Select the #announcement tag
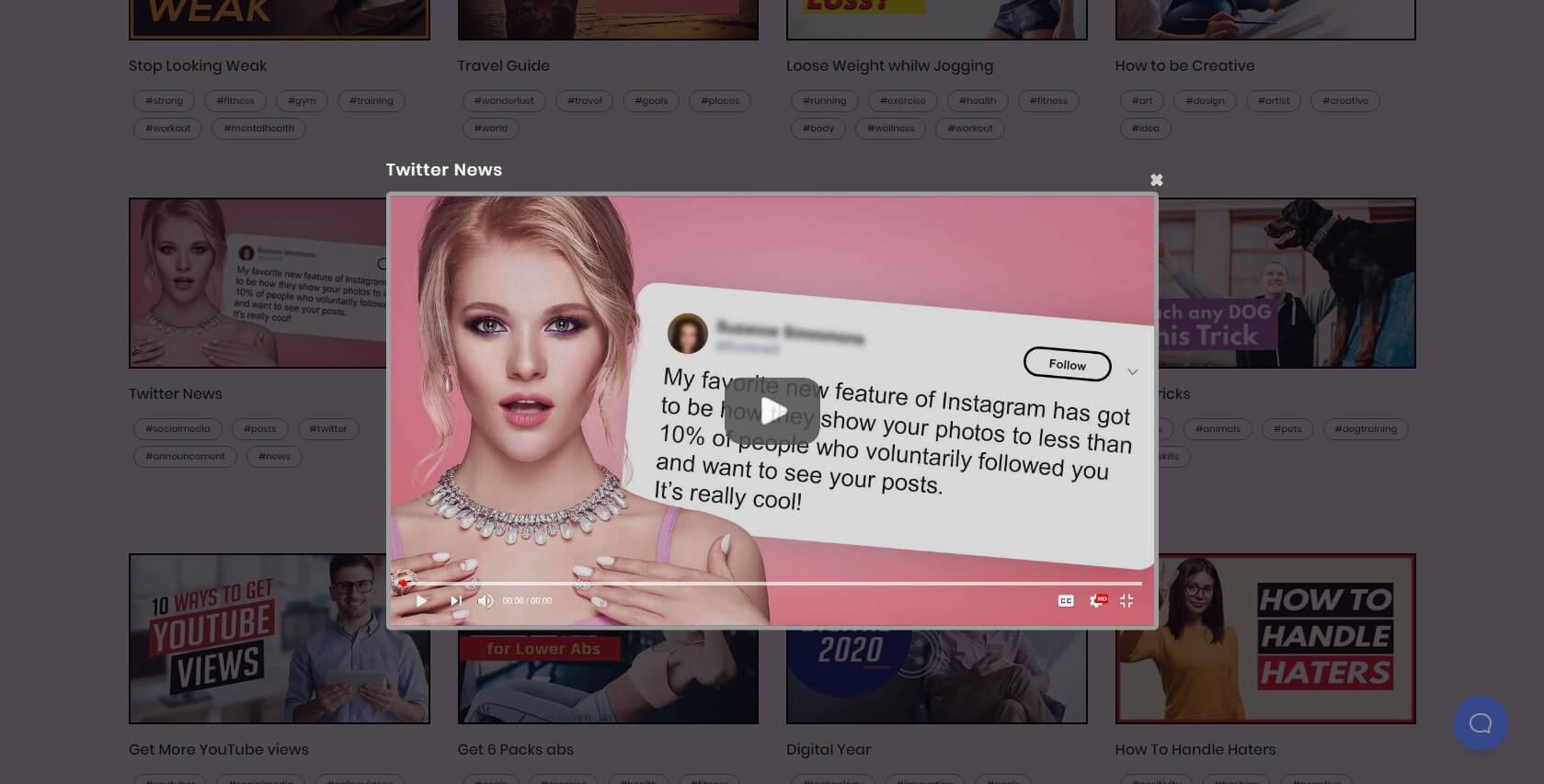Viewport: 1544px width, 784px height. tap(185, 457)
